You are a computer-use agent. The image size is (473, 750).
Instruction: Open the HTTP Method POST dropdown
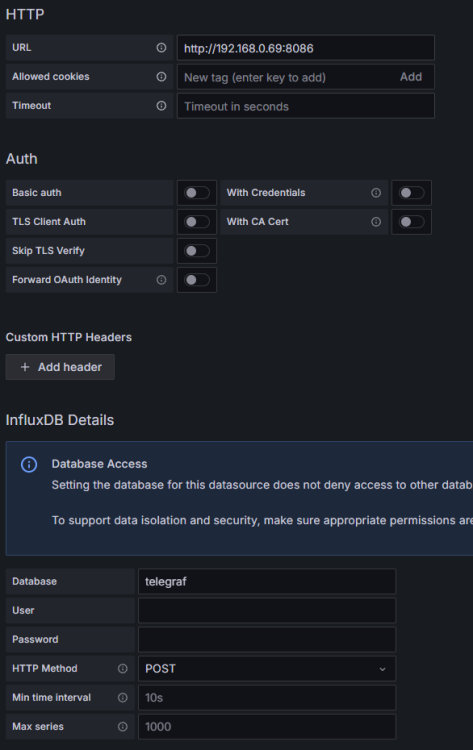[x=267, y=669]
